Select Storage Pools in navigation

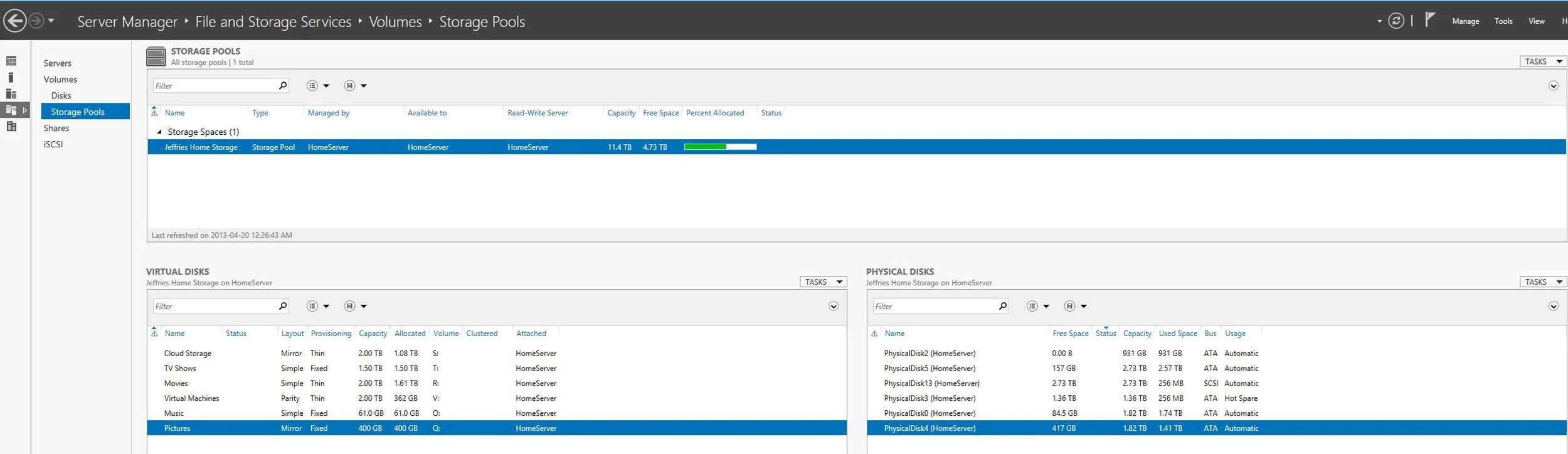(x=85, y=112)
